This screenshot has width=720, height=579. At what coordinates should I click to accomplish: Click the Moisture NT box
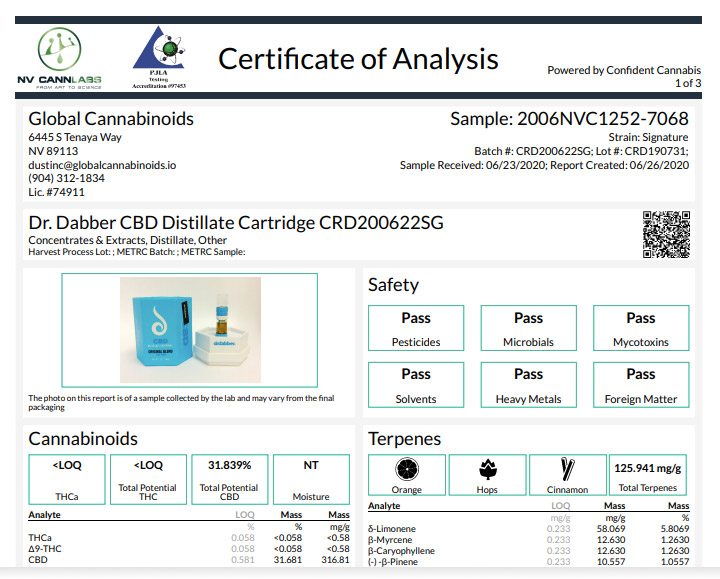[311, 479]
